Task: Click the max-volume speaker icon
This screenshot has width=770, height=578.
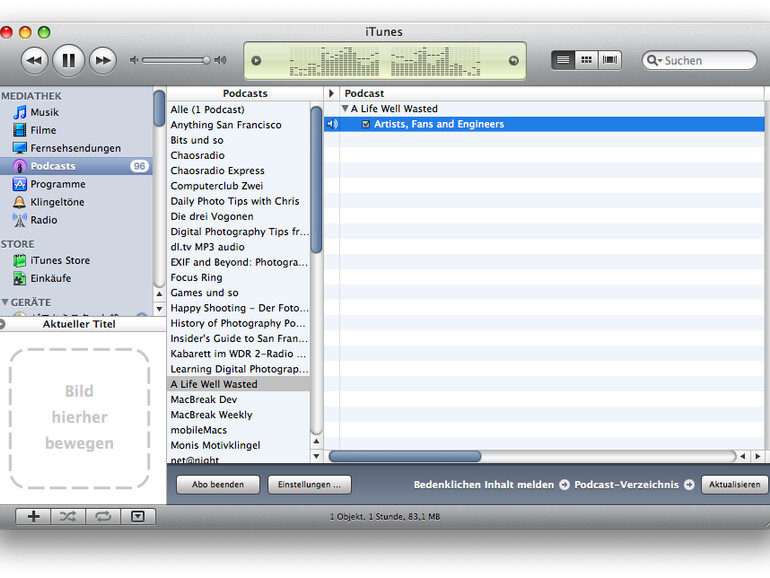Action: click(220, 60)
